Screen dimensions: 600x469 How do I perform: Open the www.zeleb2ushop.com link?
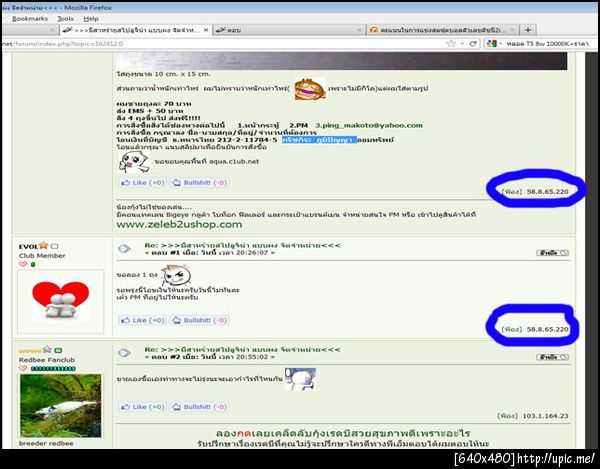pyautogui.click(x=179, y=224)
